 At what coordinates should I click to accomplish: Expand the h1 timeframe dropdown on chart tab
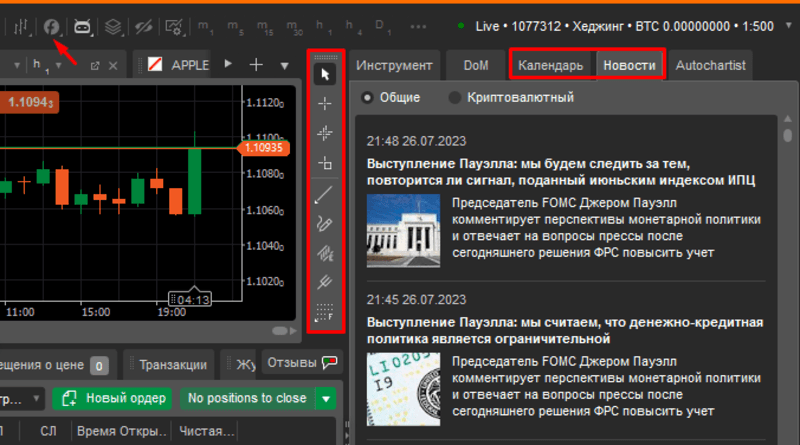coord(58,65)
